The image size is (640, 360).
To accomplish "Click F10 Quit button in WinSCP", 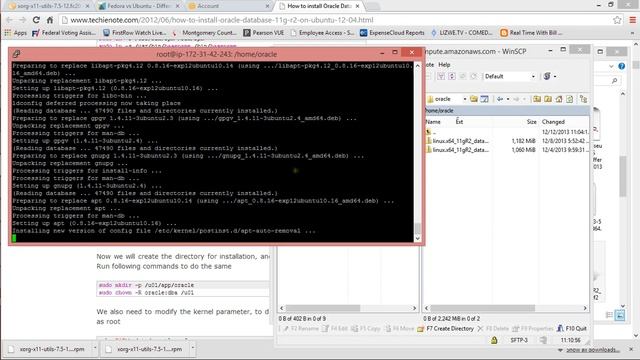I will 572,328.
